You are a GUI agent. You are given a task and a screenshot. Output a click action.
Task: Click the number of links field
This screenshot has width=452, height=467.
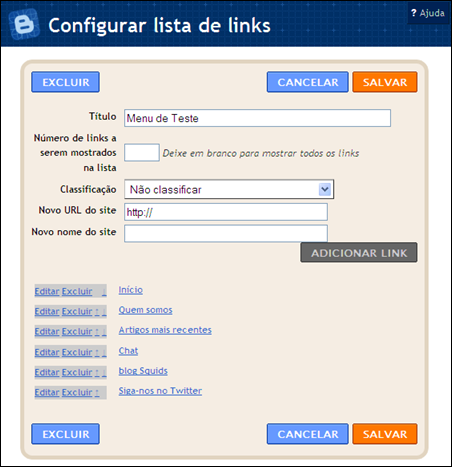tap(142, 153)
